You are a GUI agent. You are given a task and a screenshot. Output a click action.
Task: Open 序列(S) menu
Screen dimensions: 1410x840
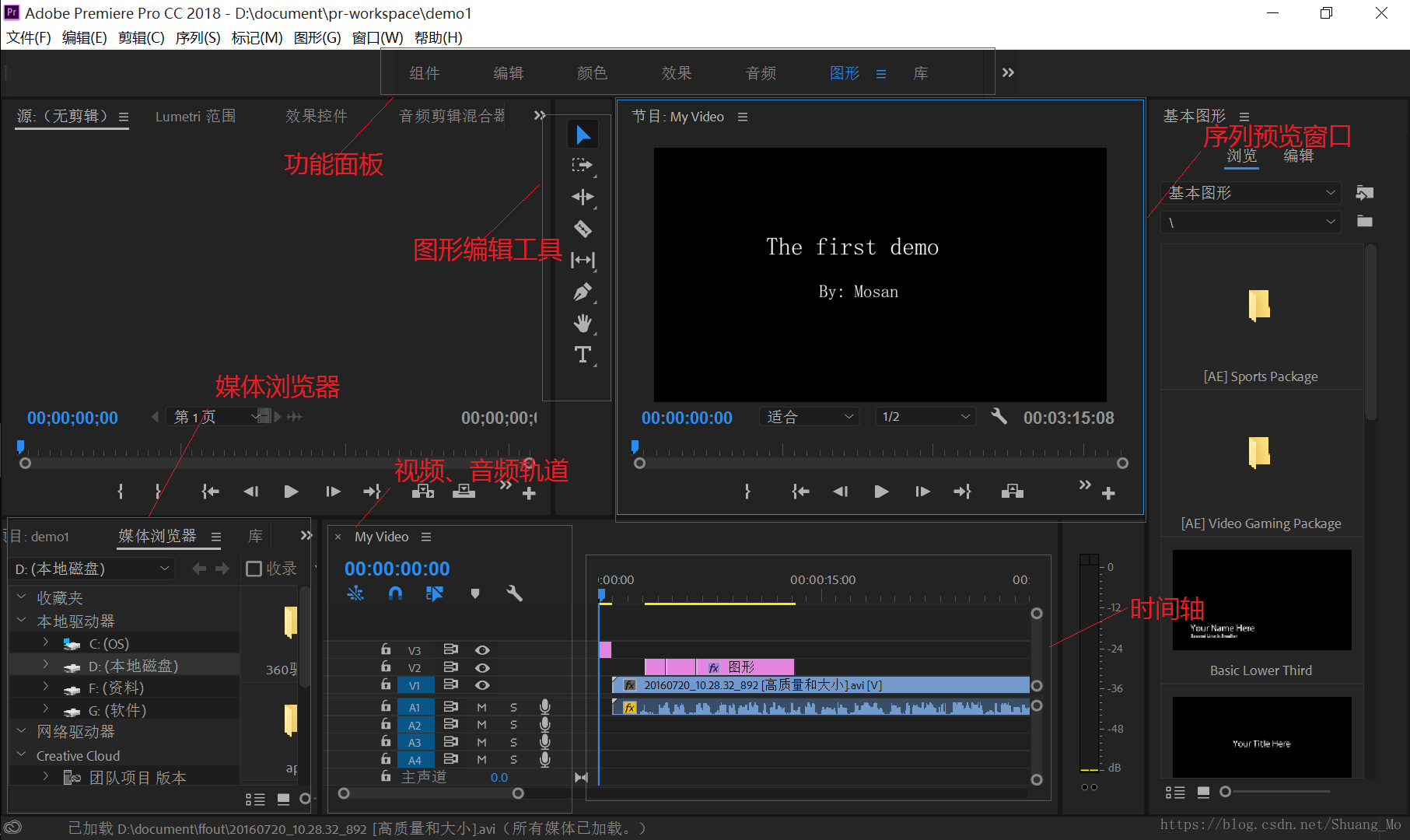coord(198,38)
